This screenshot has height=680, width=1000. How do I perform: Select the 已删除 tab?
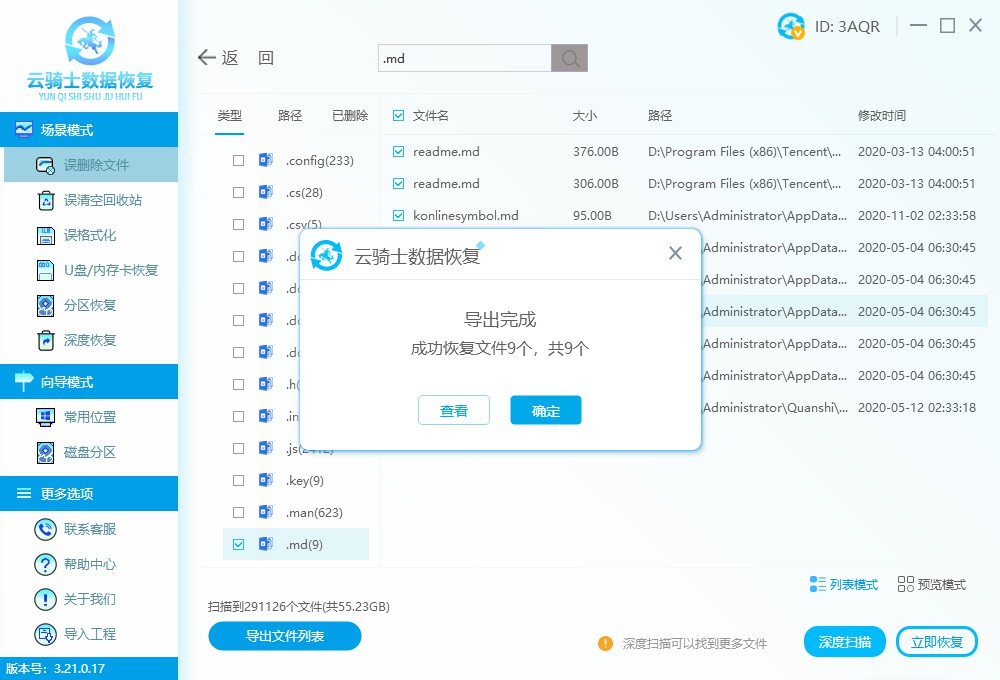click(x=350, y=115)
